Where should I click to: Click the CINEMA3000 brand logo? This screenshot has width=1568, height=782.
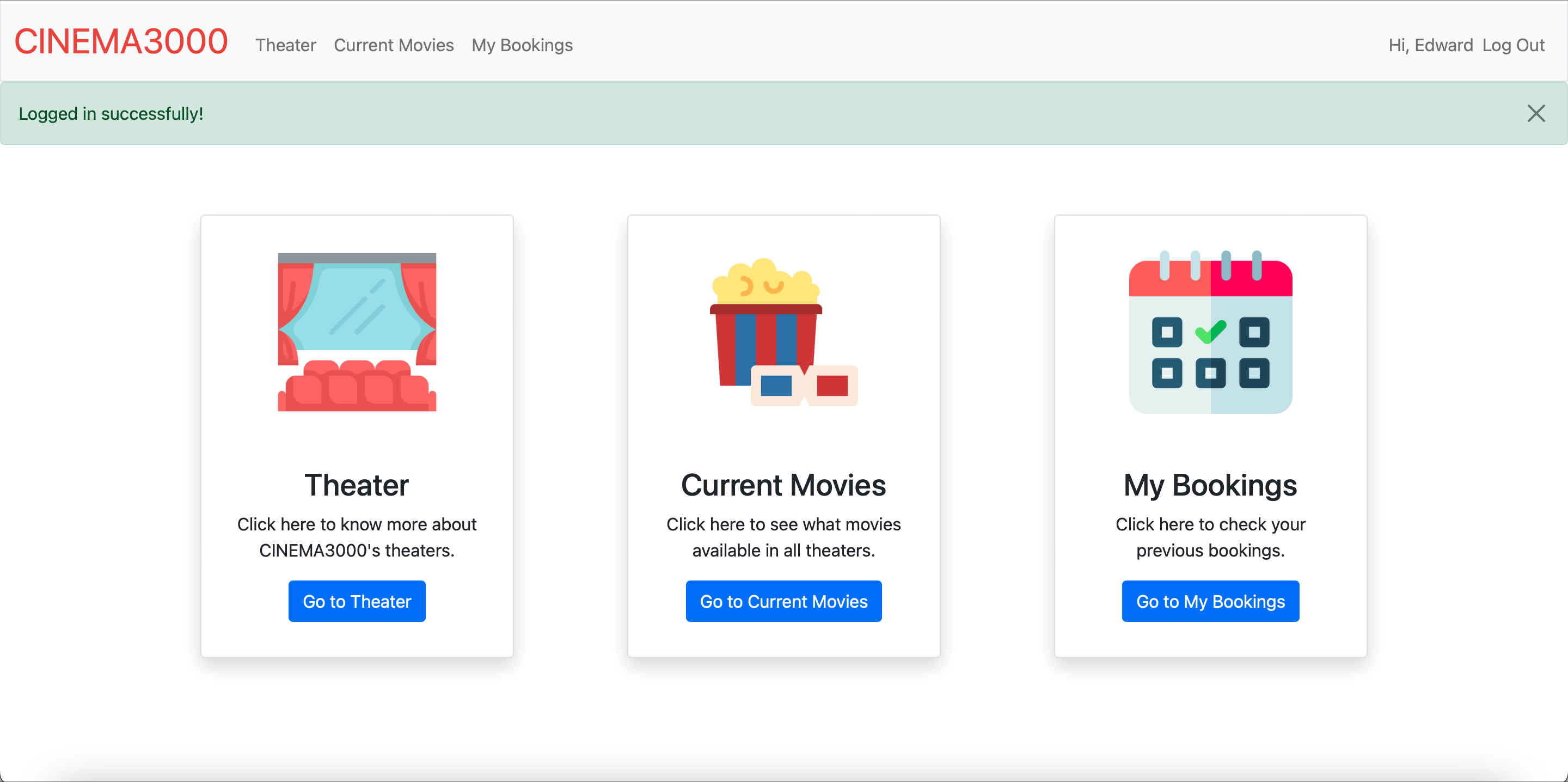point(120,41)
